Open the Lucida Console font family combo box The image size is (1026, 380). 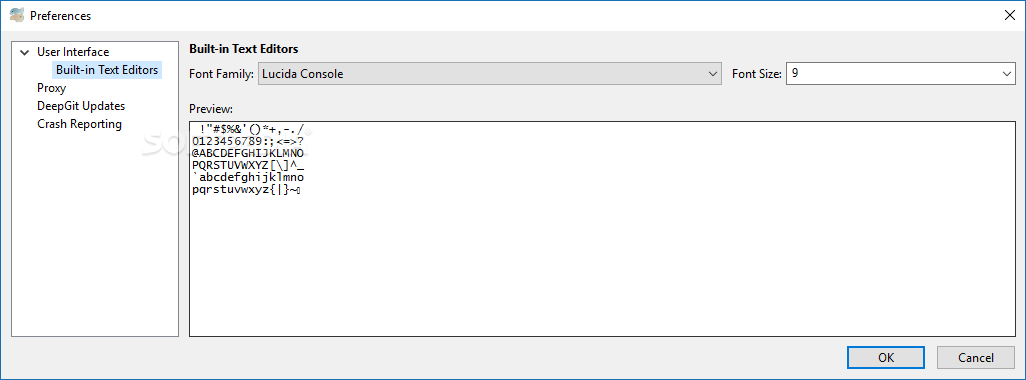[x=490, y=74]
